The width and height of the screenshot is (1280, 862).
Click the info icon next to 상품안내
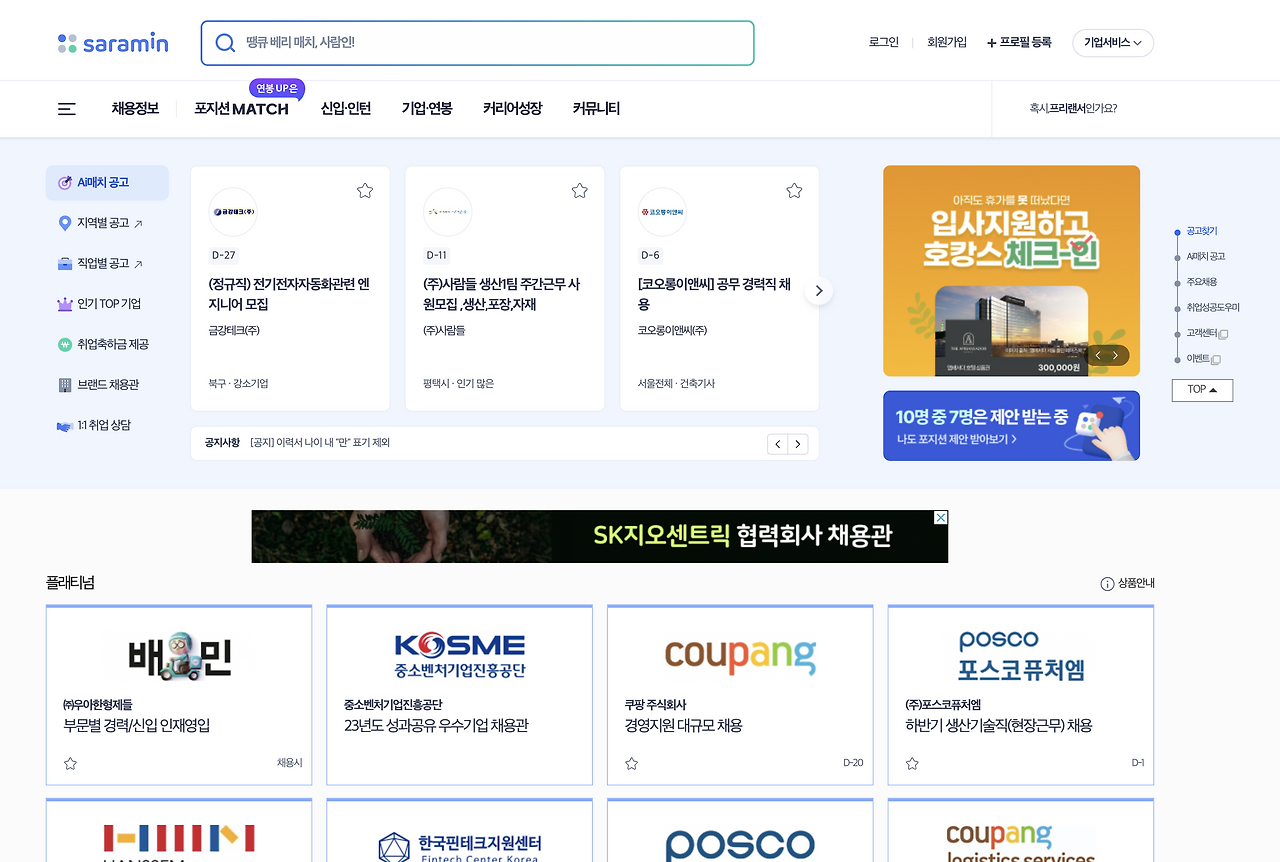tap(1108, 582)
